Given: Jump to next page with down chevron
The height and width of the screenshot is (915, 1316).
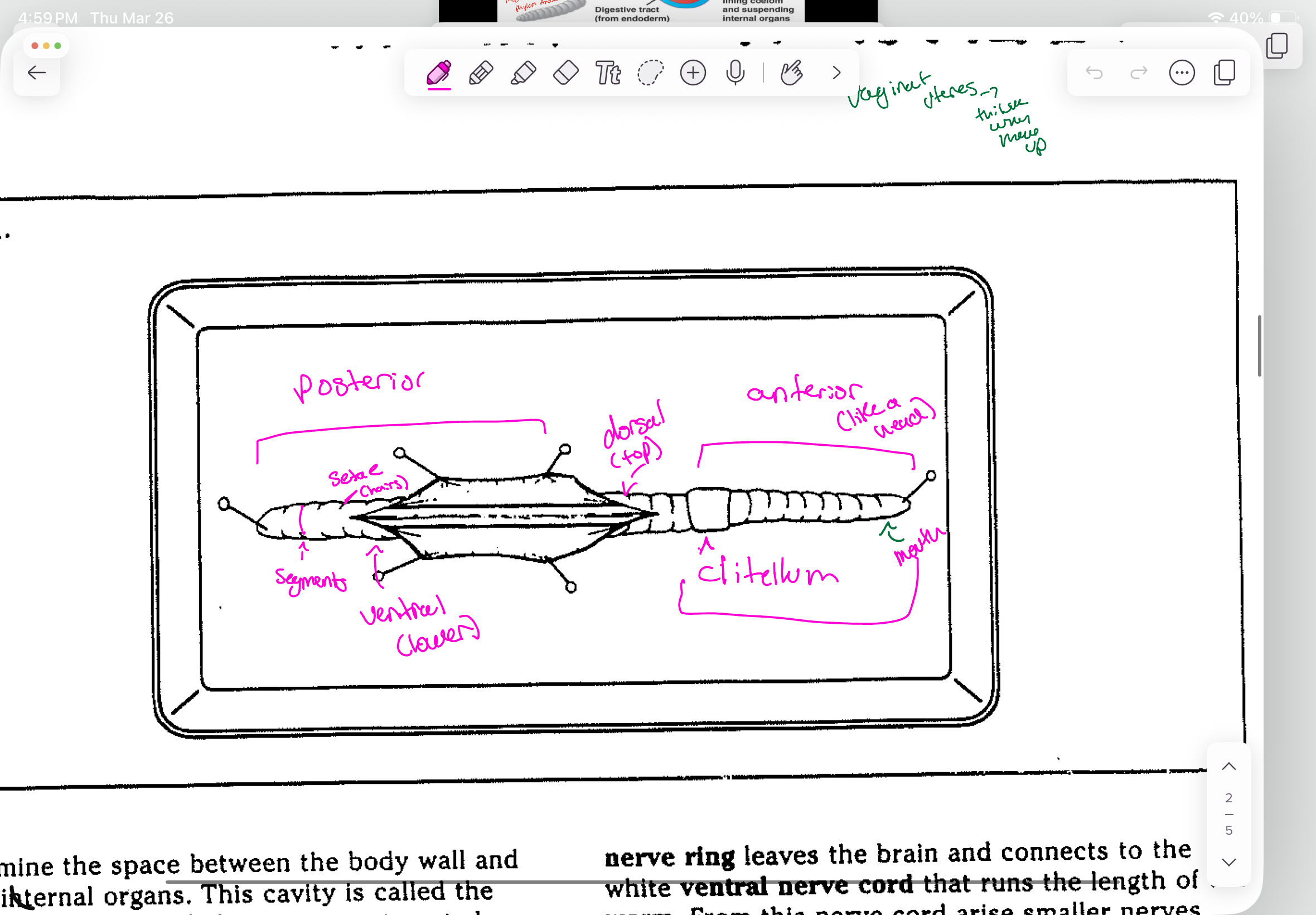Looking at the screenshot, I should pos(1228,861).
